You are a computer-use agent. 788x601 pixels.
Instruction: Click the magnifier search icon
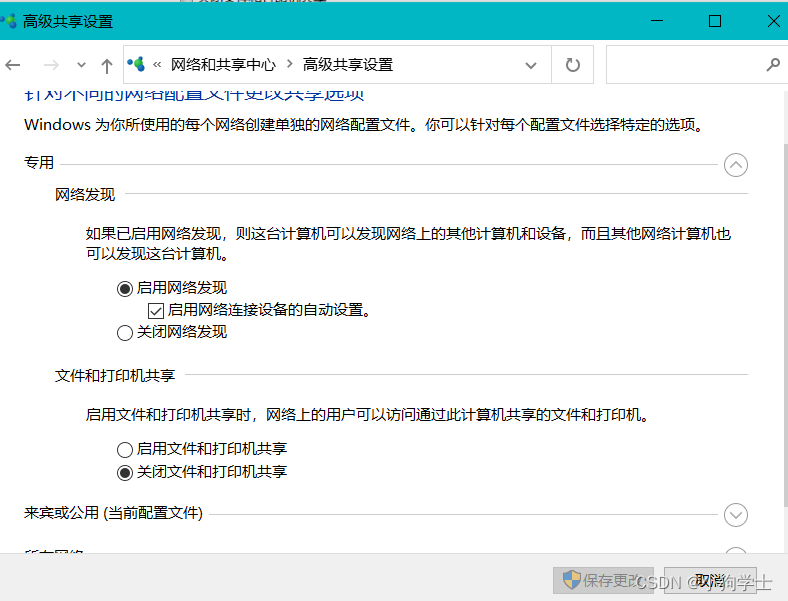click(x=773, y=64)
